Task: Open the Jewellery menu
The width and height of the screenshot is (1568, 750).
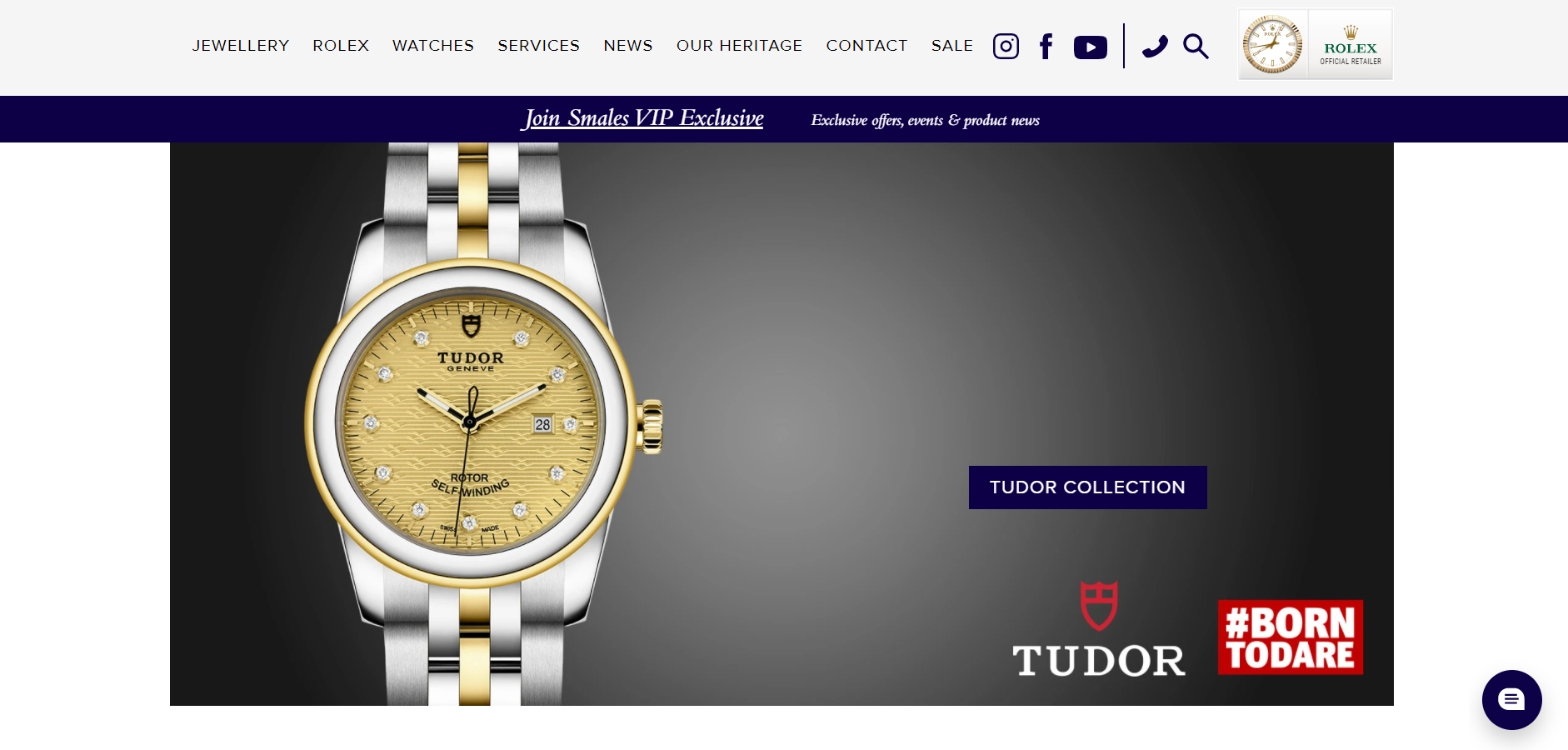Action: (x=241, y=46)
